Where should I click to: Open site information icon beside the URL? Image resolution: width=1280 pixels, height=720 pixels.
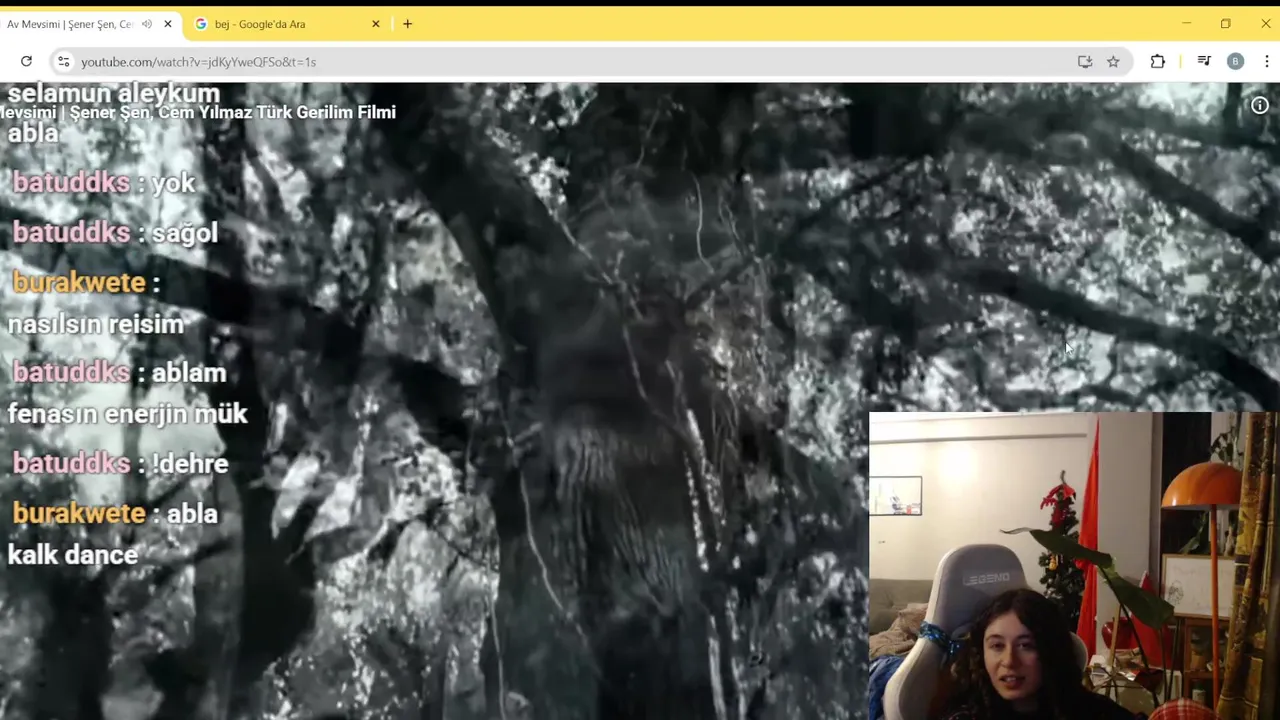point(63,62)
